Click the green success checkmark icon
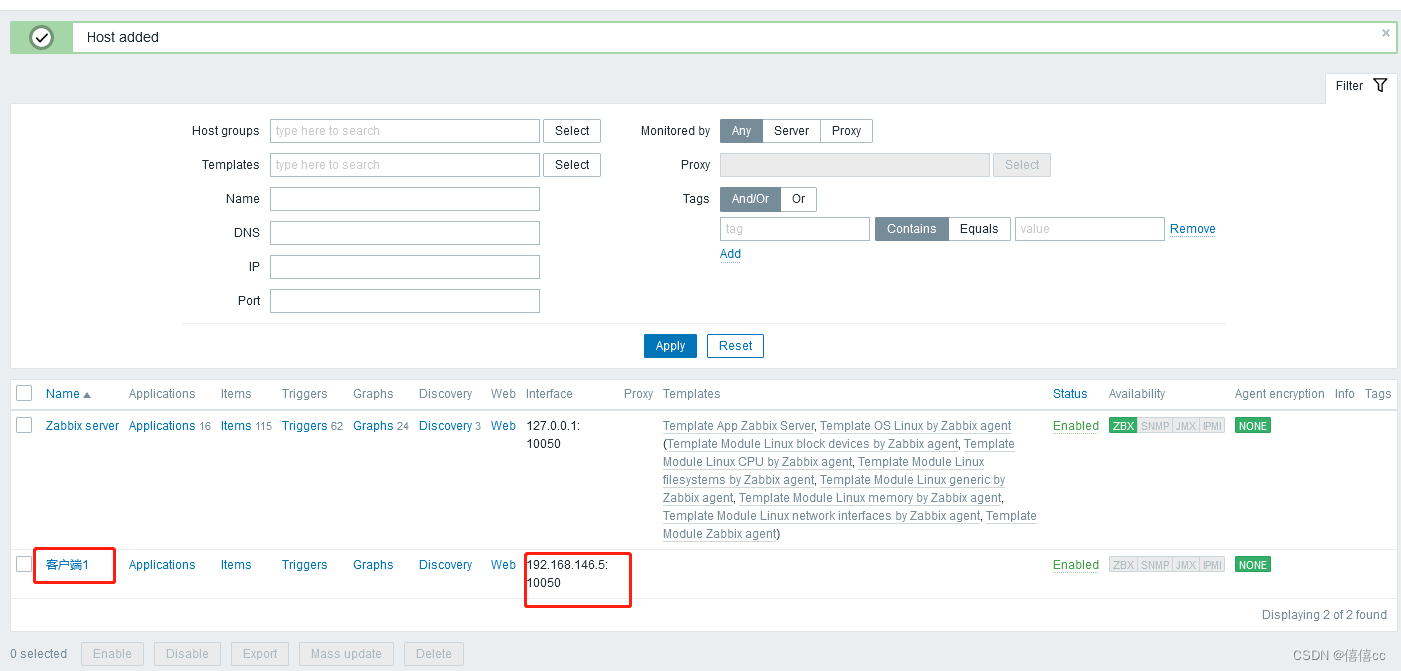The width and height of the screenshot is (1401, 671). point(41,37)
